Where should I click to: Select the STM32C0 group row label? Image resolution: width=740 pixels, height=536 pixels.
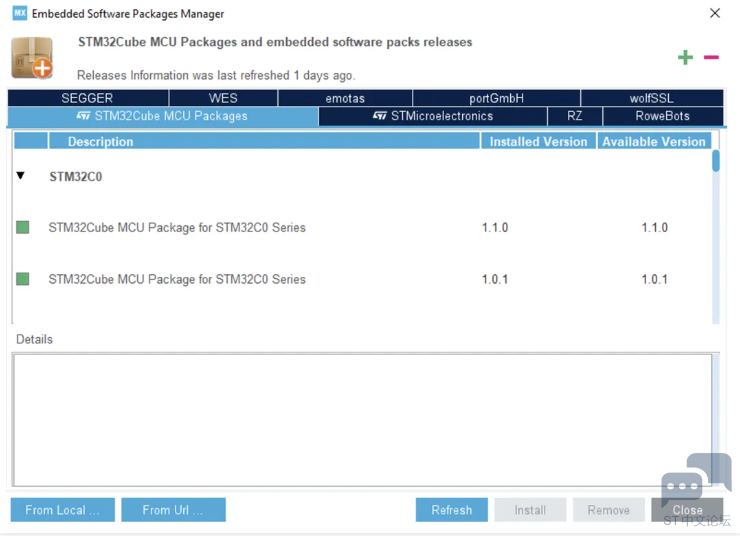click(76, 176)
